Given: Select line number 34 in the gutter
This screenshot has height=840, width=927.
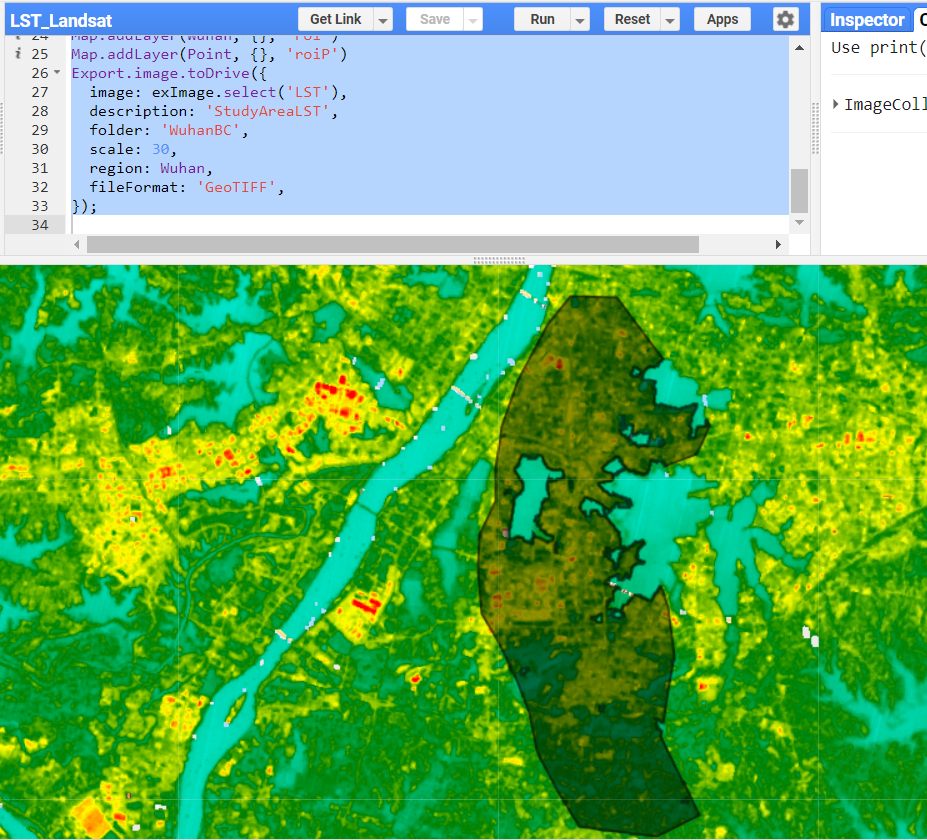Looking at the screenshot, I should point(42,225).
